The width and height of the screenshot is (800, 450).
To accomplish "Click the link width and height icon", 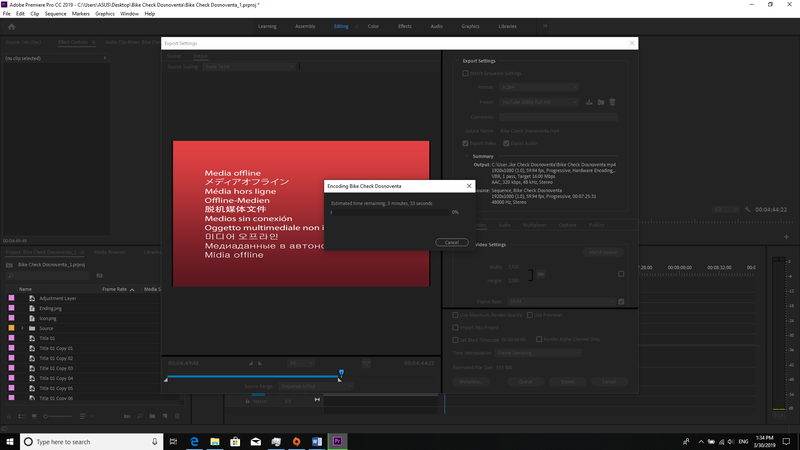I will click(x=541, y=273).
